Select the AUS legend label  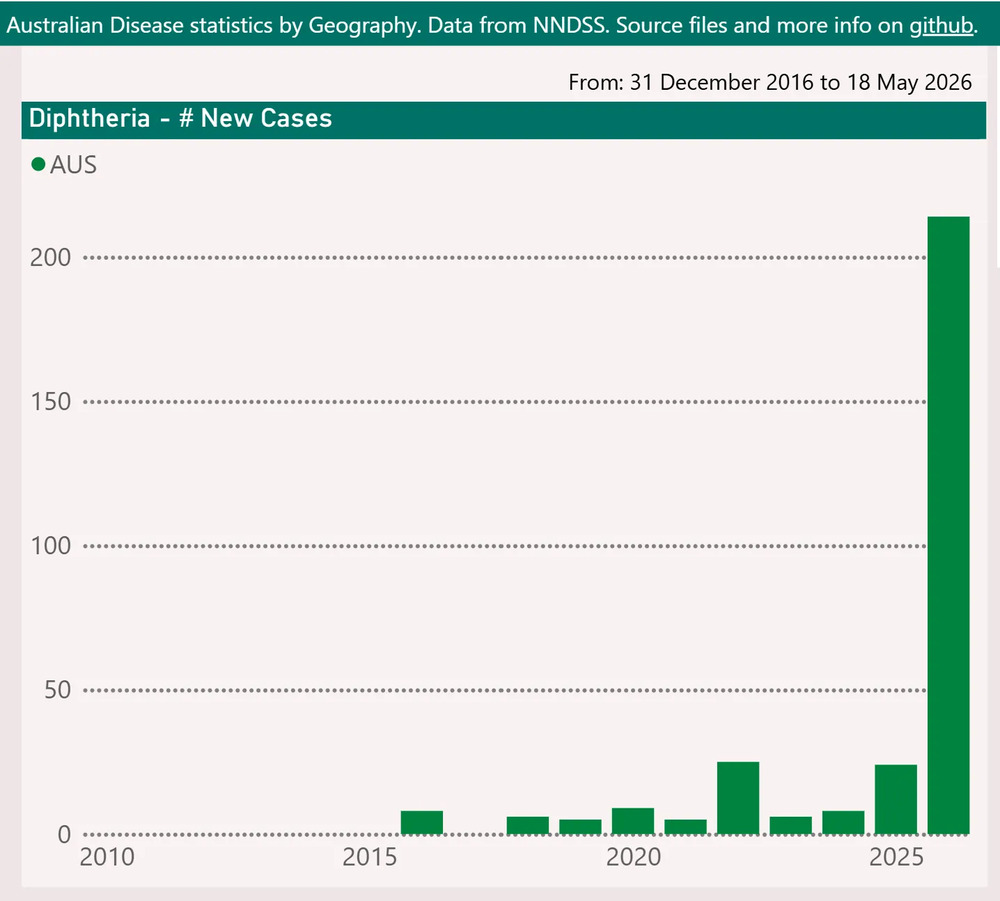[x=73, y=165]
